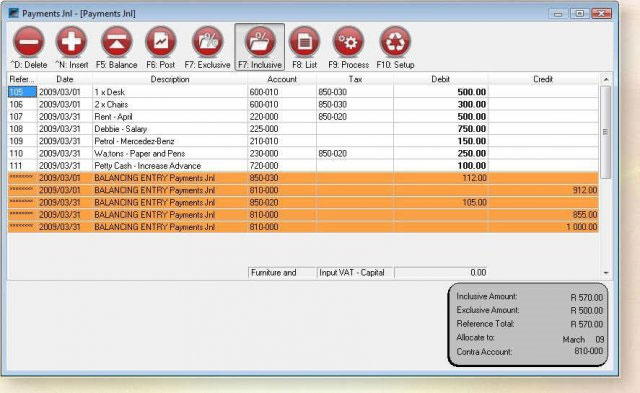Screen dimensions: 640x393
Task: Click balancing entry credit 1 000.00
Action: pos(582,227)
